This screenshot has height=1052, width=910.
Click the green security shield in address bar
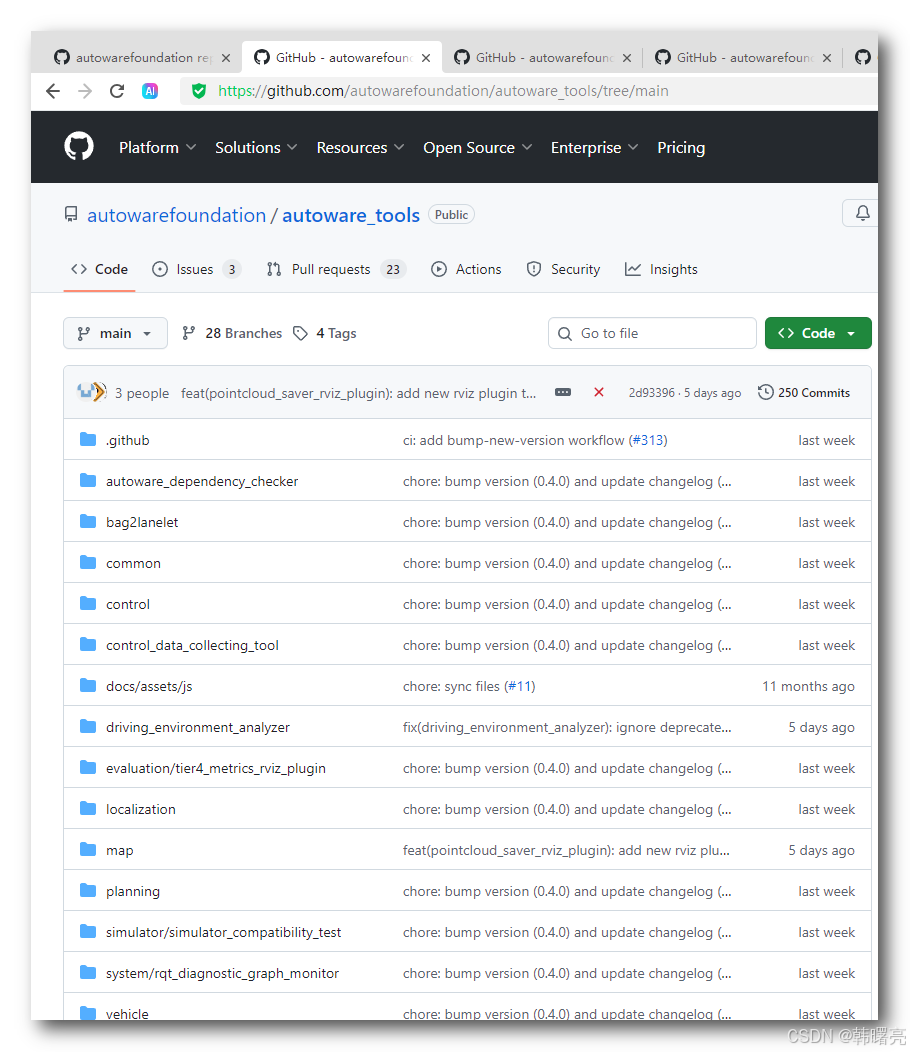tap(199, 91)
